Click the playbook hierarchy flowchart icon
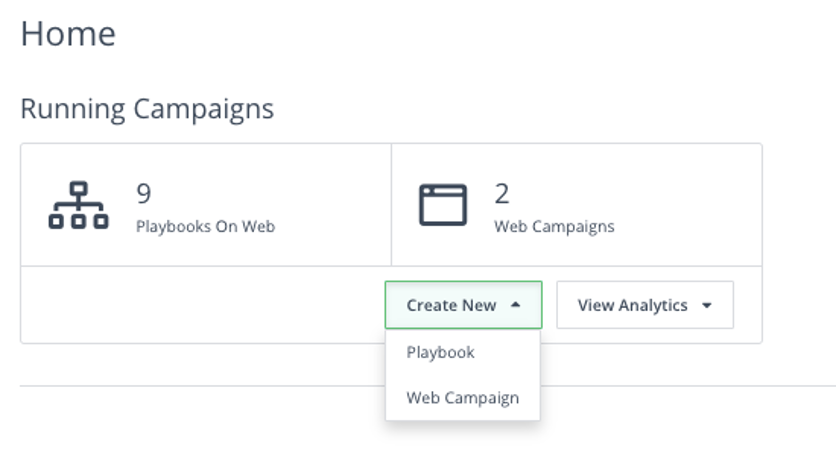The height and width of the screenshot is (458, 836). [78, 205]
